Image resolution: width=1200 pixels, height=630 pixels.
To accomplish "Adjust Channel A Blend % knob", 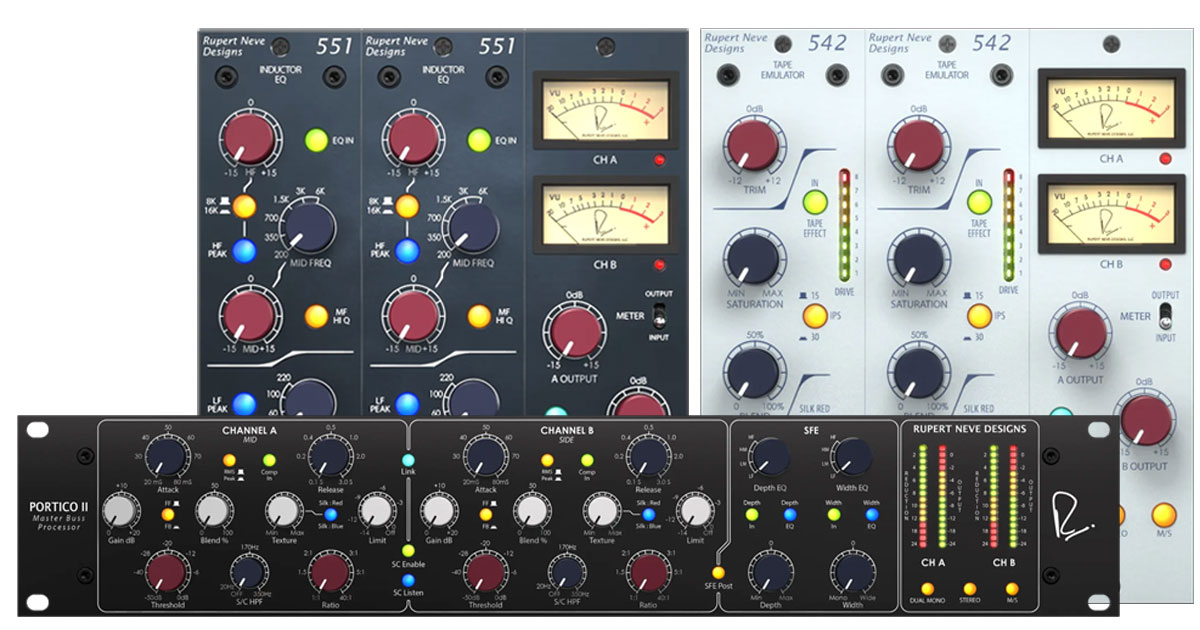I will [212, 513].
